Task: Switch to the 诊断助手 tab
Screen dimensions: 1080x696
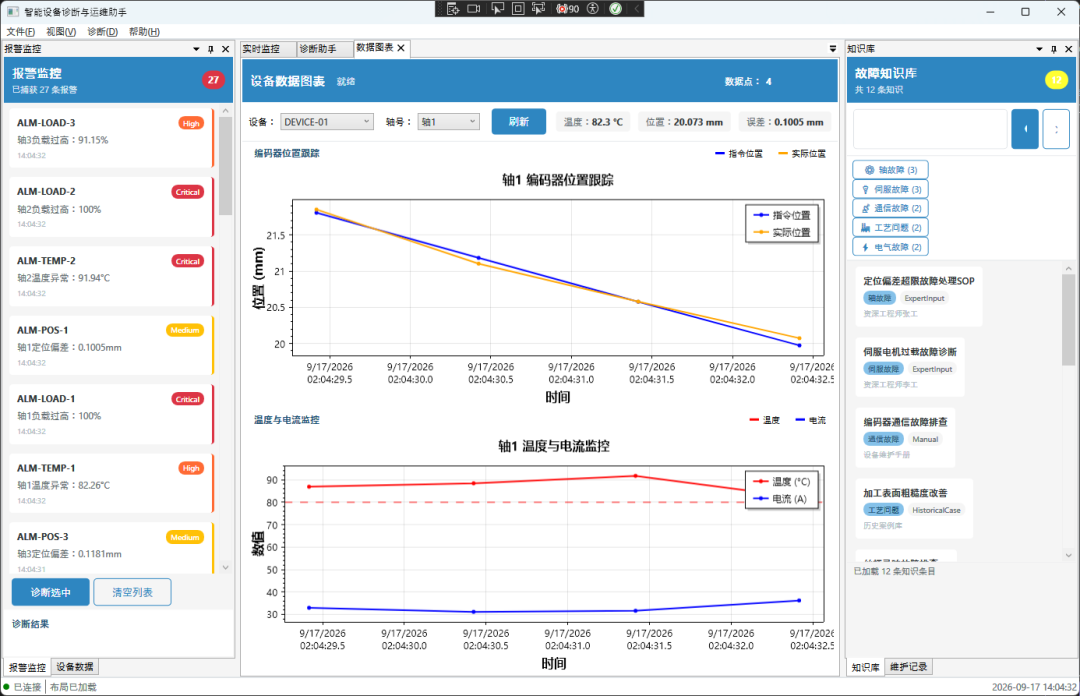Action: point(324,49)
